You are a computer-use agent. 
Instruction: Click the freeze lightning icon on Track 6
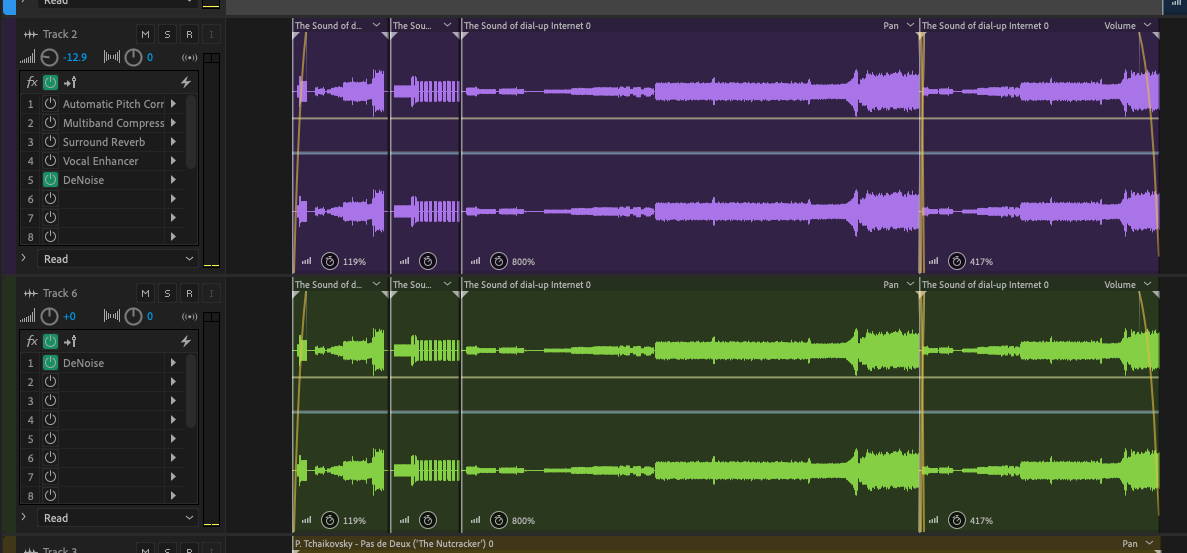(185, 341)
